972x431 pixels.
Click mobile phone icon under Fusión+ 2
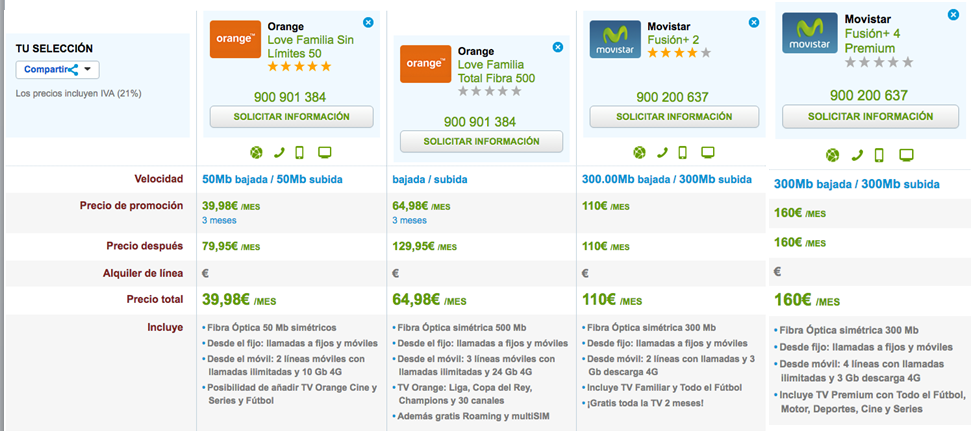[683, 153]
